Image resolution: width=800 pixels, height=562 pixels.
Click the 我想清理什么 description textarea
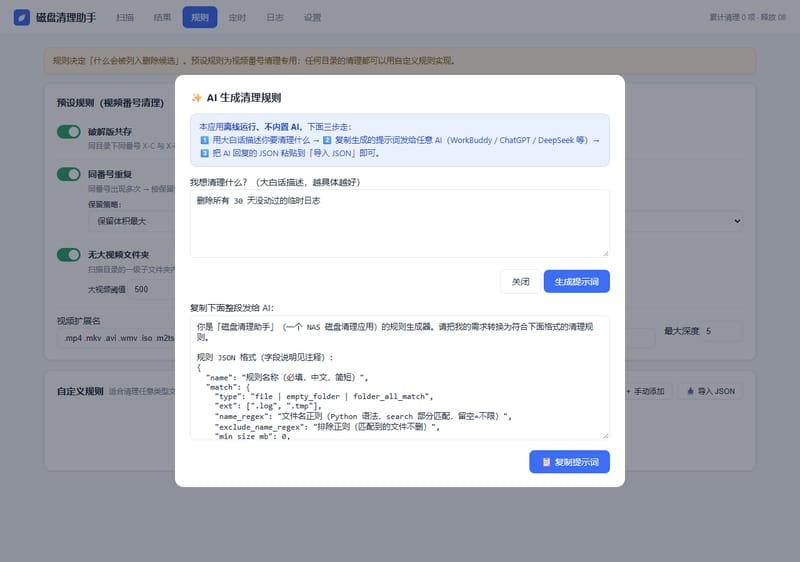click(400, 223)
